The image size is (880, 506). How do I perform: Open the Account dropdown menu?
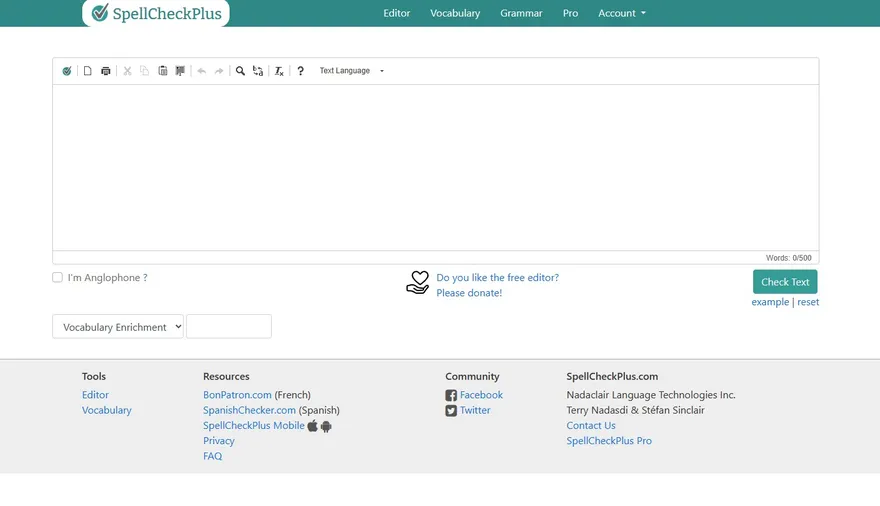click(x=621, y=13)
